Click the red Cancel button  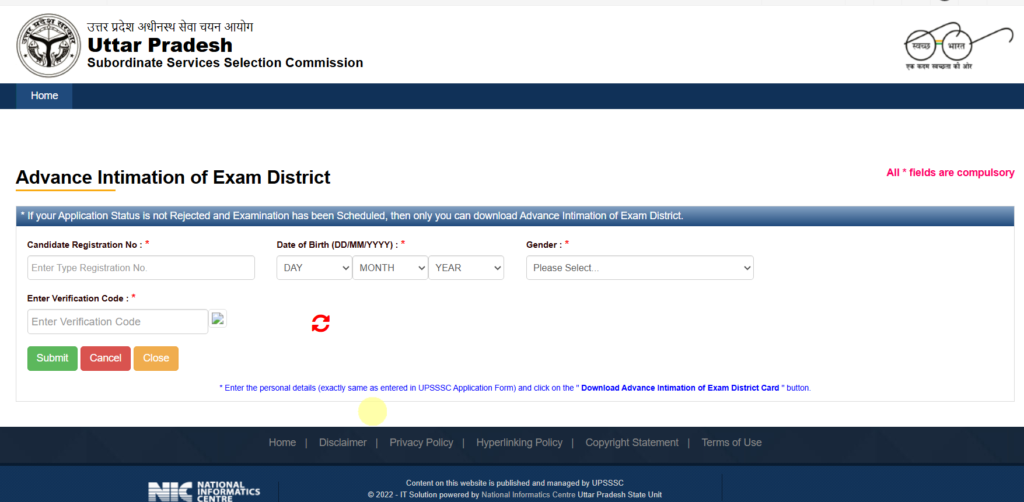tap(105, 358)
